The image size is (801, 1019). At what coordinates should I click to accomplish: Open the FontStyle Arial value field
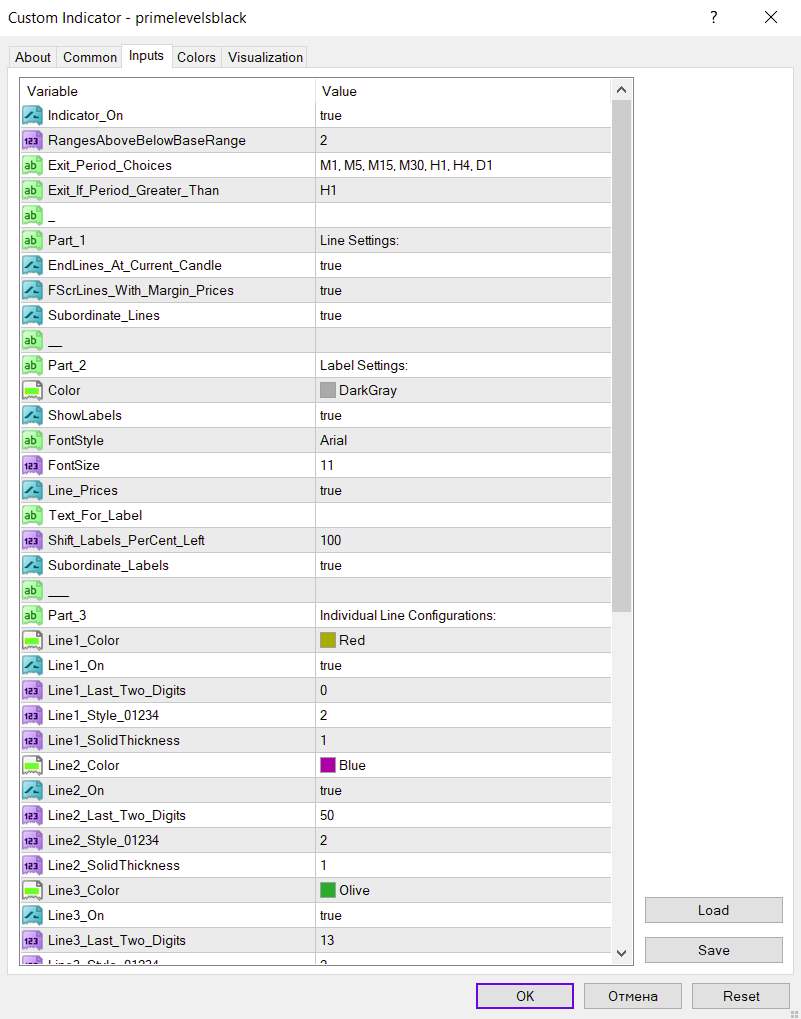334,440
